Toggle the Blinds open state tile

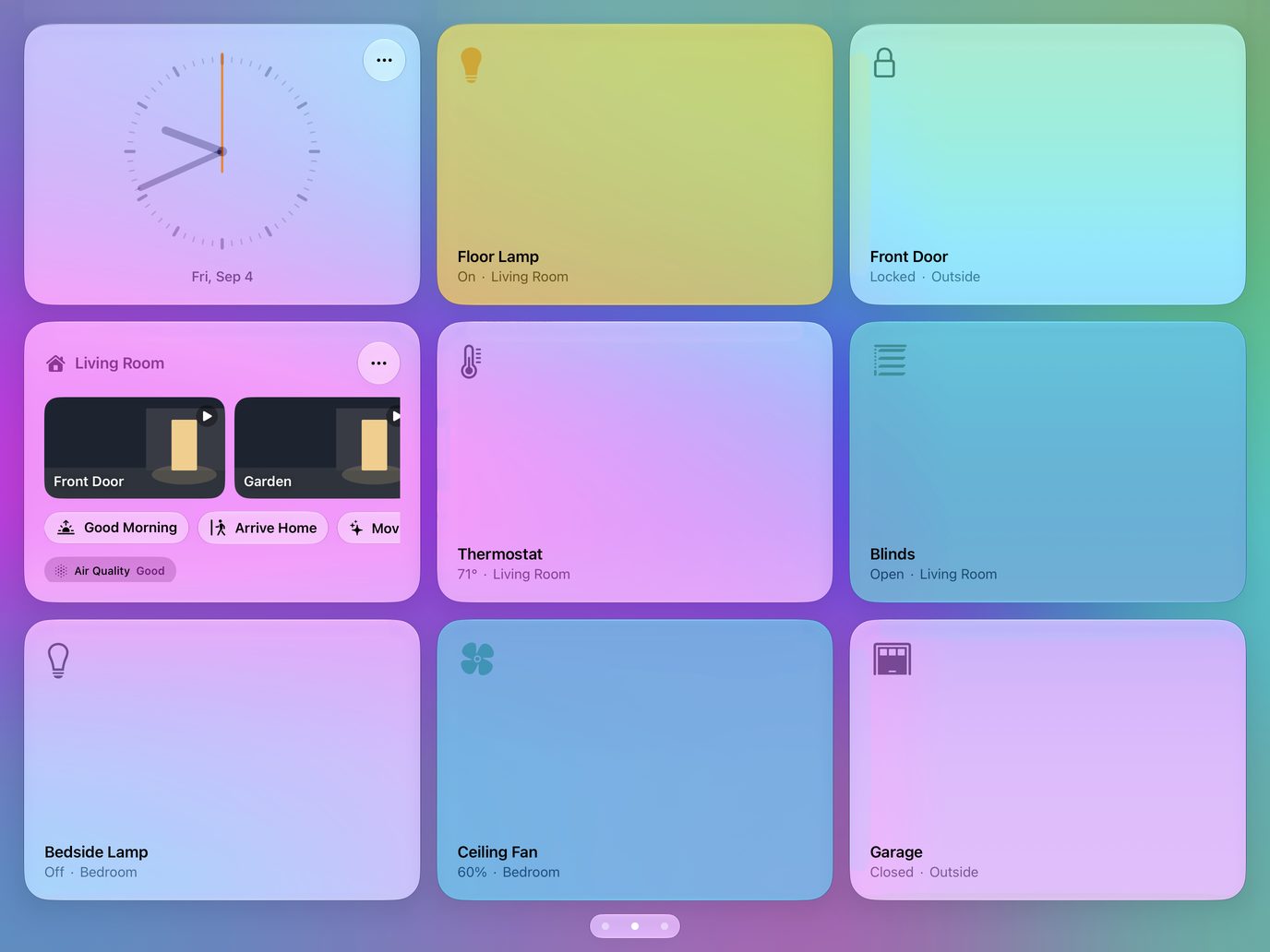coord(1048,462)
